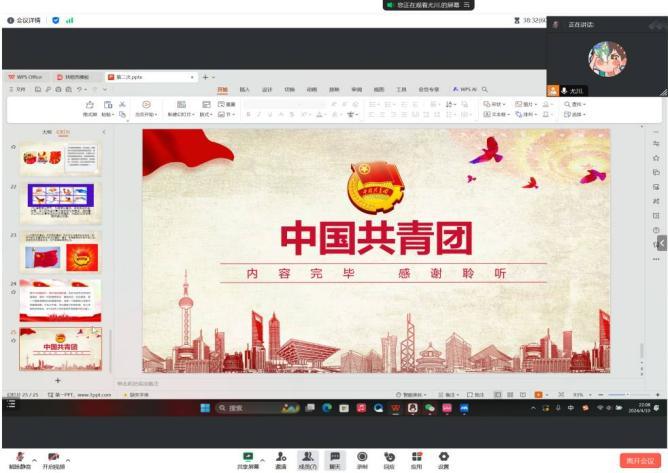Switch to slide sorter view
668x473 pixels.
pyautogui.click(x=510, y=395)
